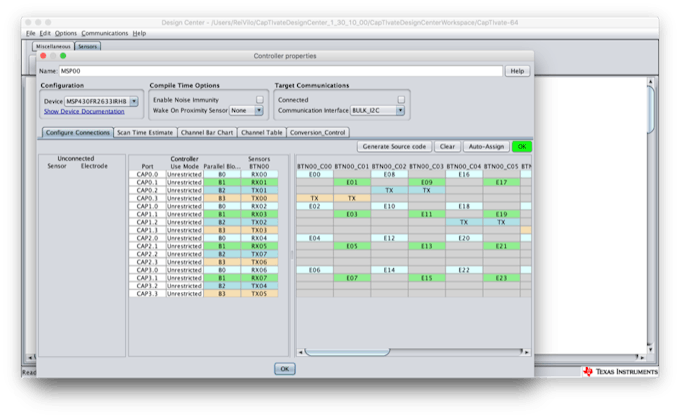Close the Controller properties dialog
Viewport: 680px width, 418px height.
coord(43,56)
